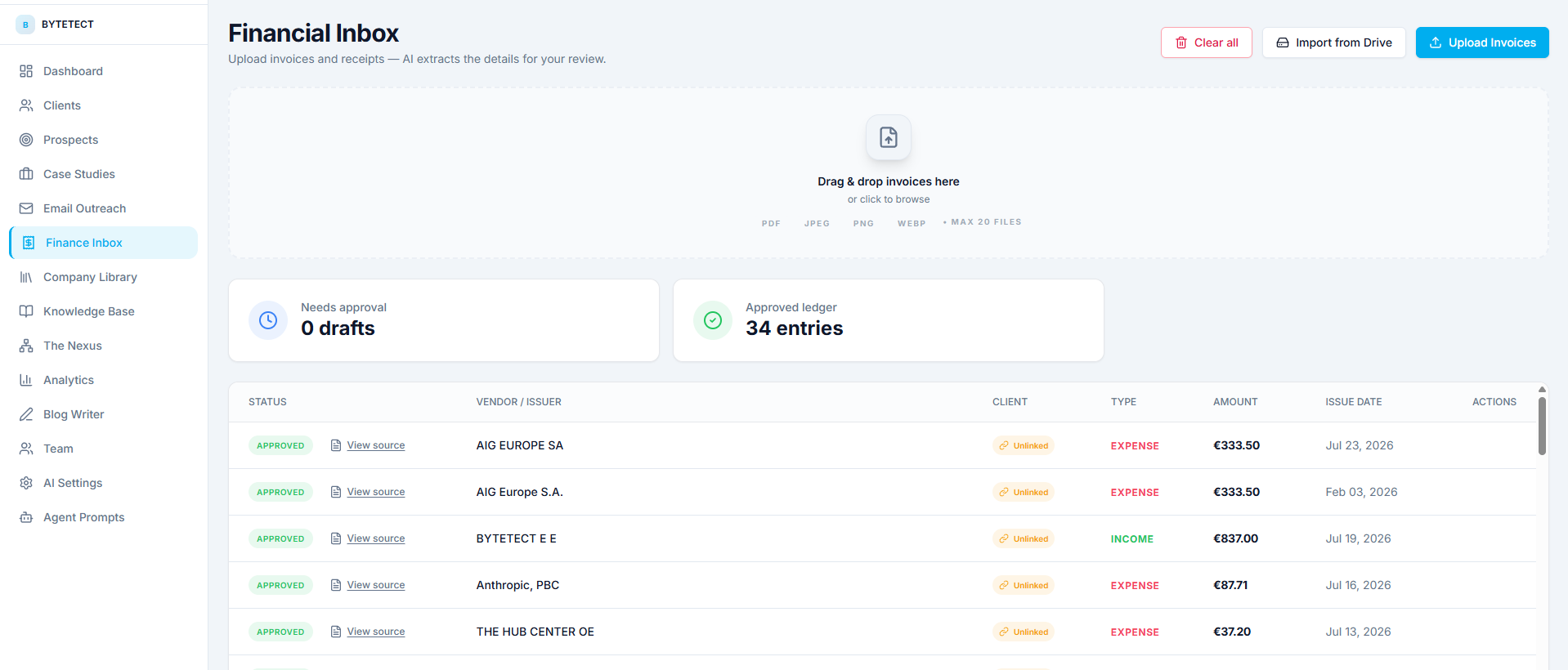Open Blog Writer tool

[104, 414]
